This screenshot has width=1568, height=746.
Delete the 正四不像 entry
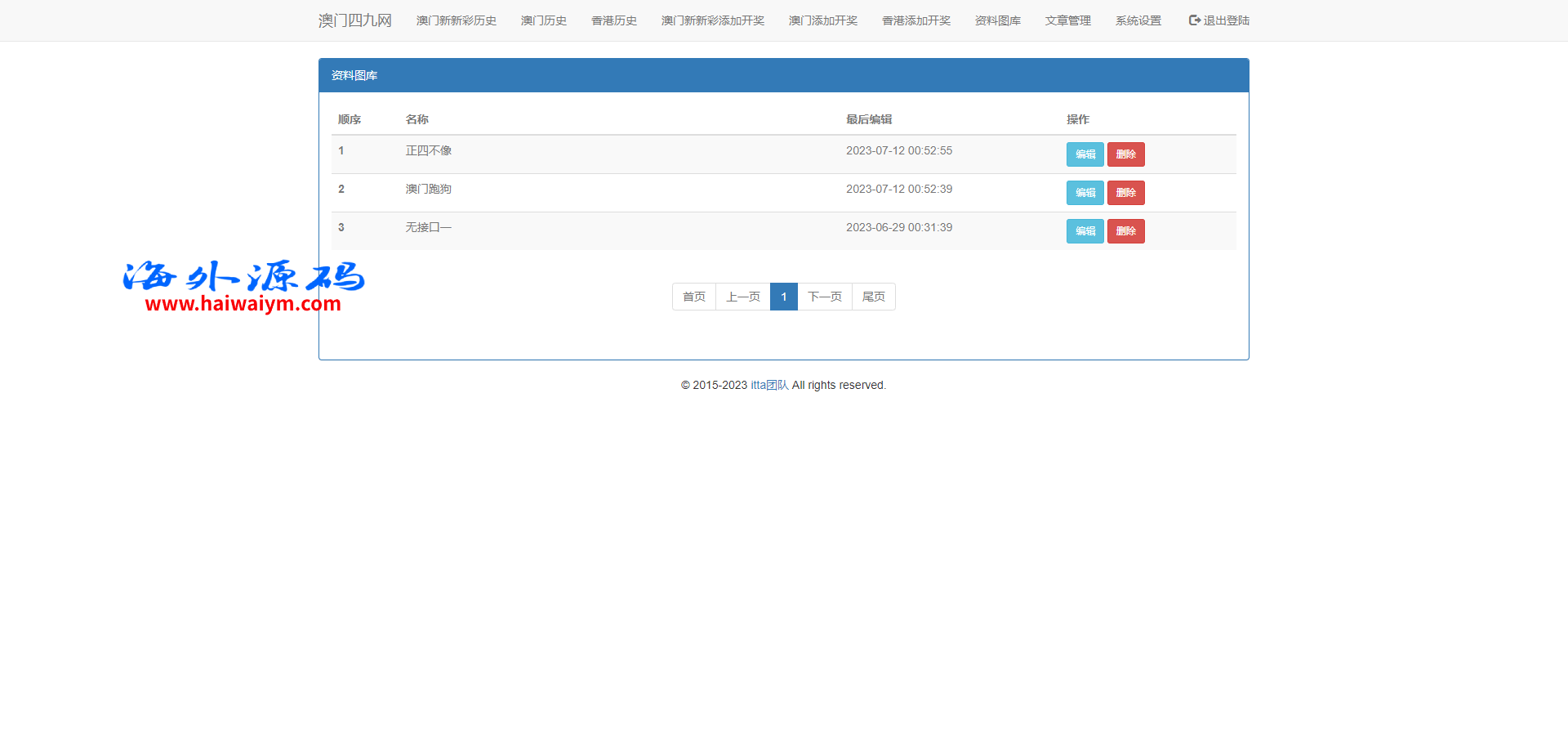tap(1125, 154)
